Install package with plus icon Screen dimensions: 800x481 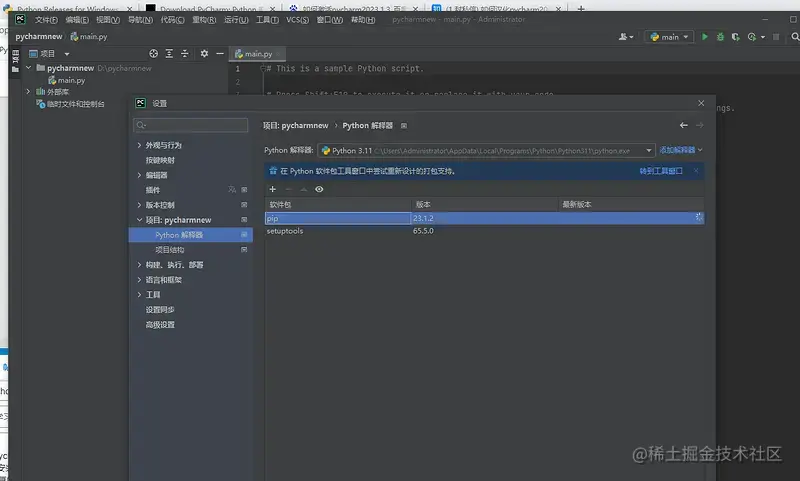tap(272, 189)
